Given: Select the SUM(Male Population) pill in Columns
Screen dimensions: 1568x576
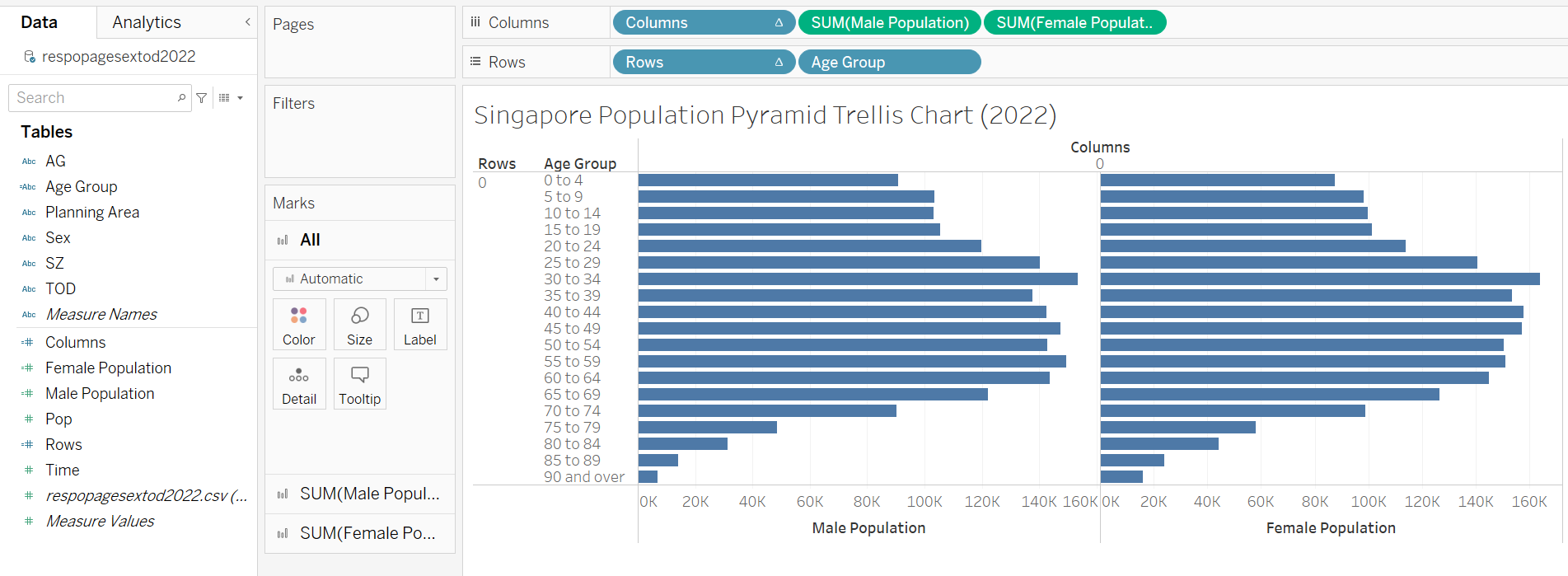Looking at the screenshot, I should click(889, 22).
